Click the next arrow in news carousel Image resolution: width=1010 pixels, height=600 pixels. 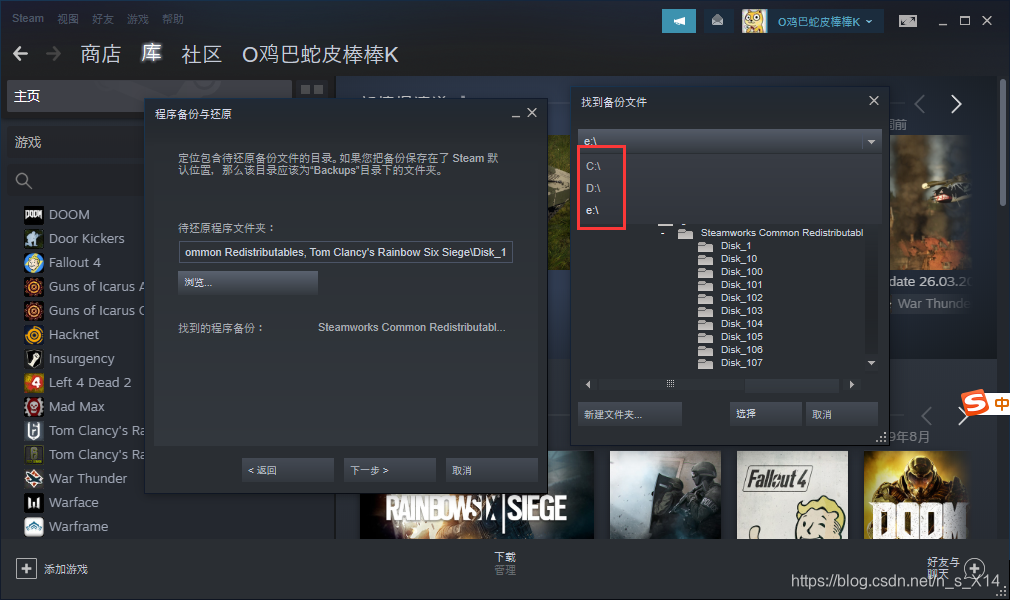tap(956, 104)
